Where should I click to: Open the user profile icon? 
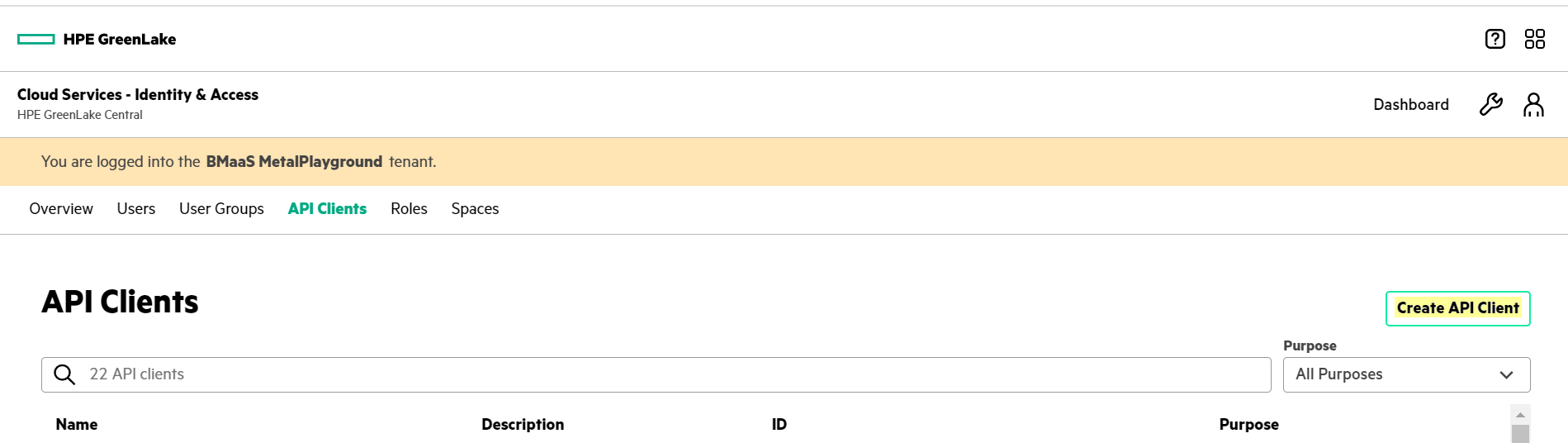1533,104
